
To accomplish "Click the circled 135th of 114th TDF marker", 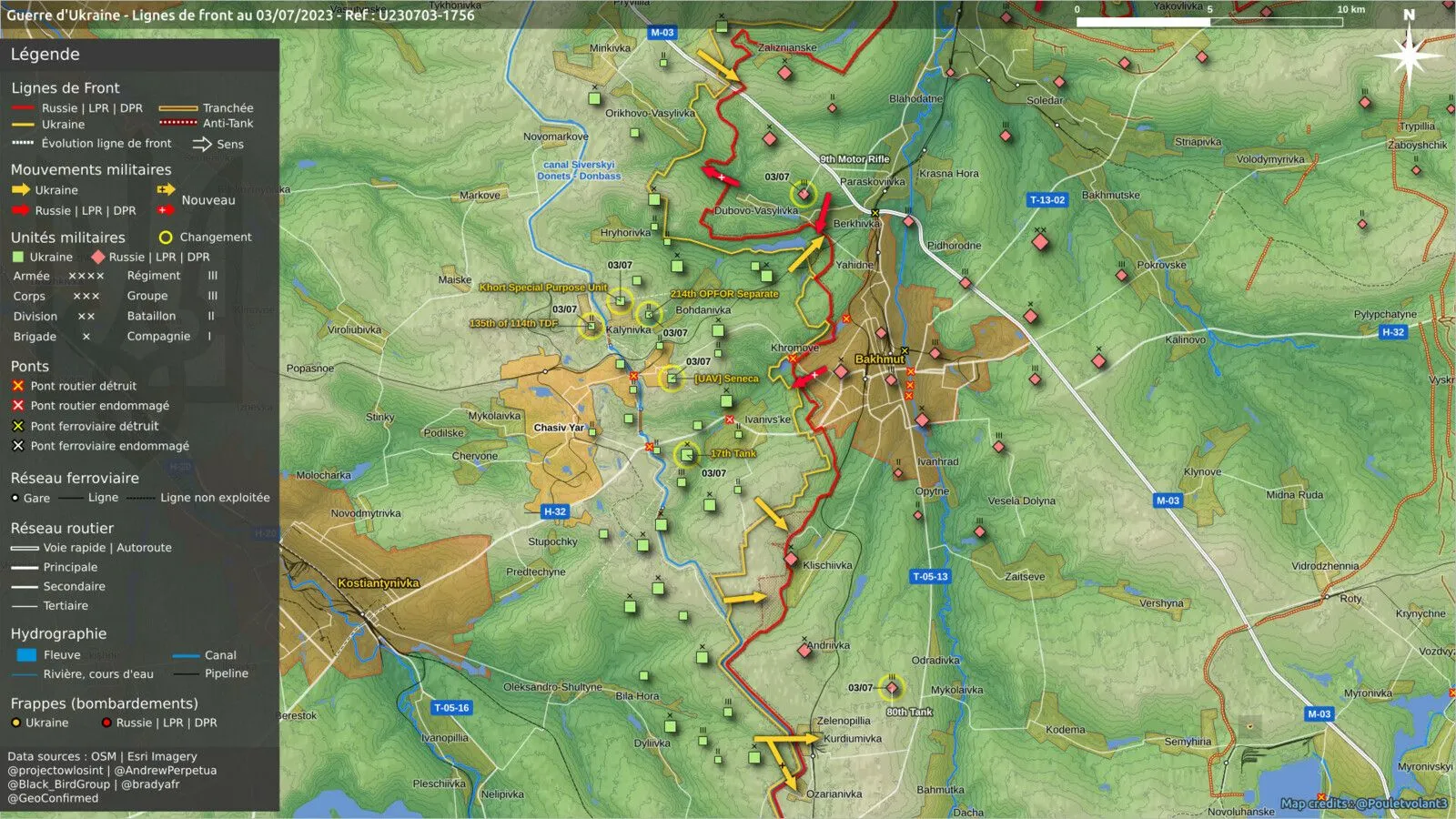I will pyautogui.click(x=591, y=327).
